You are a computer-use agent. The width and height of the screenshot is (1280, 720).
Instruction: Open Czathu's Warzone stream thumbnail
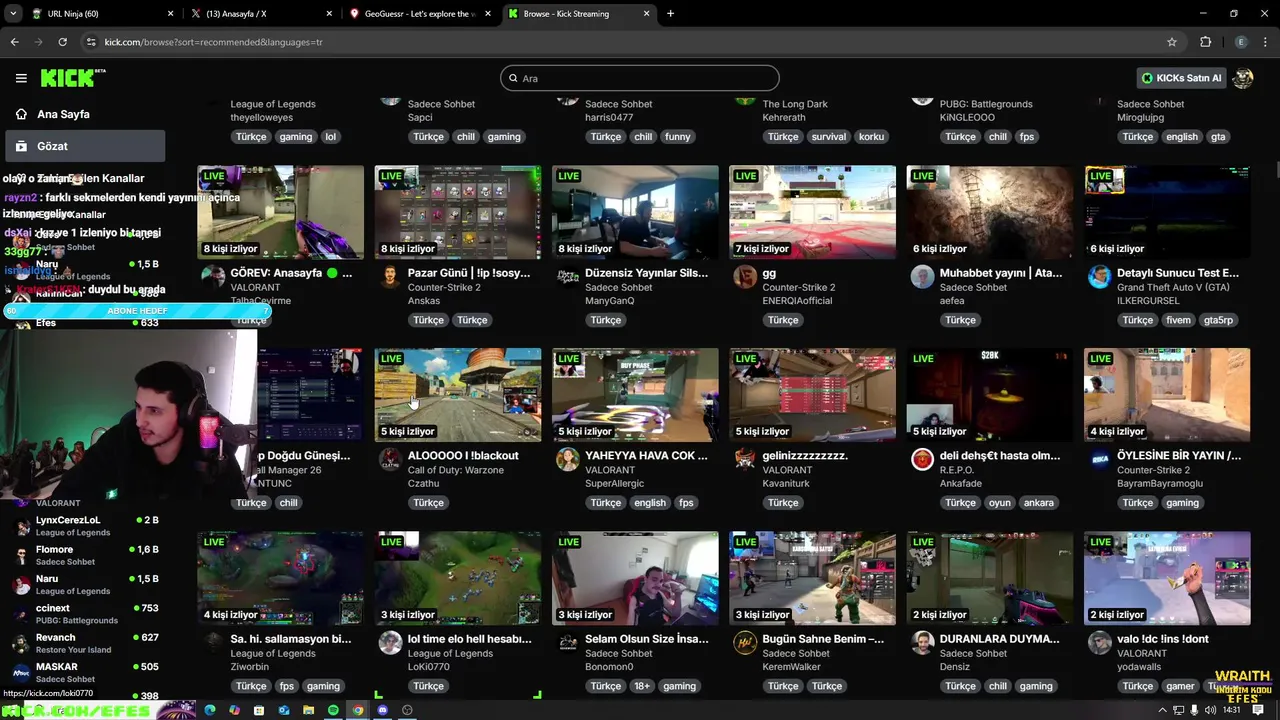point(458,395)
